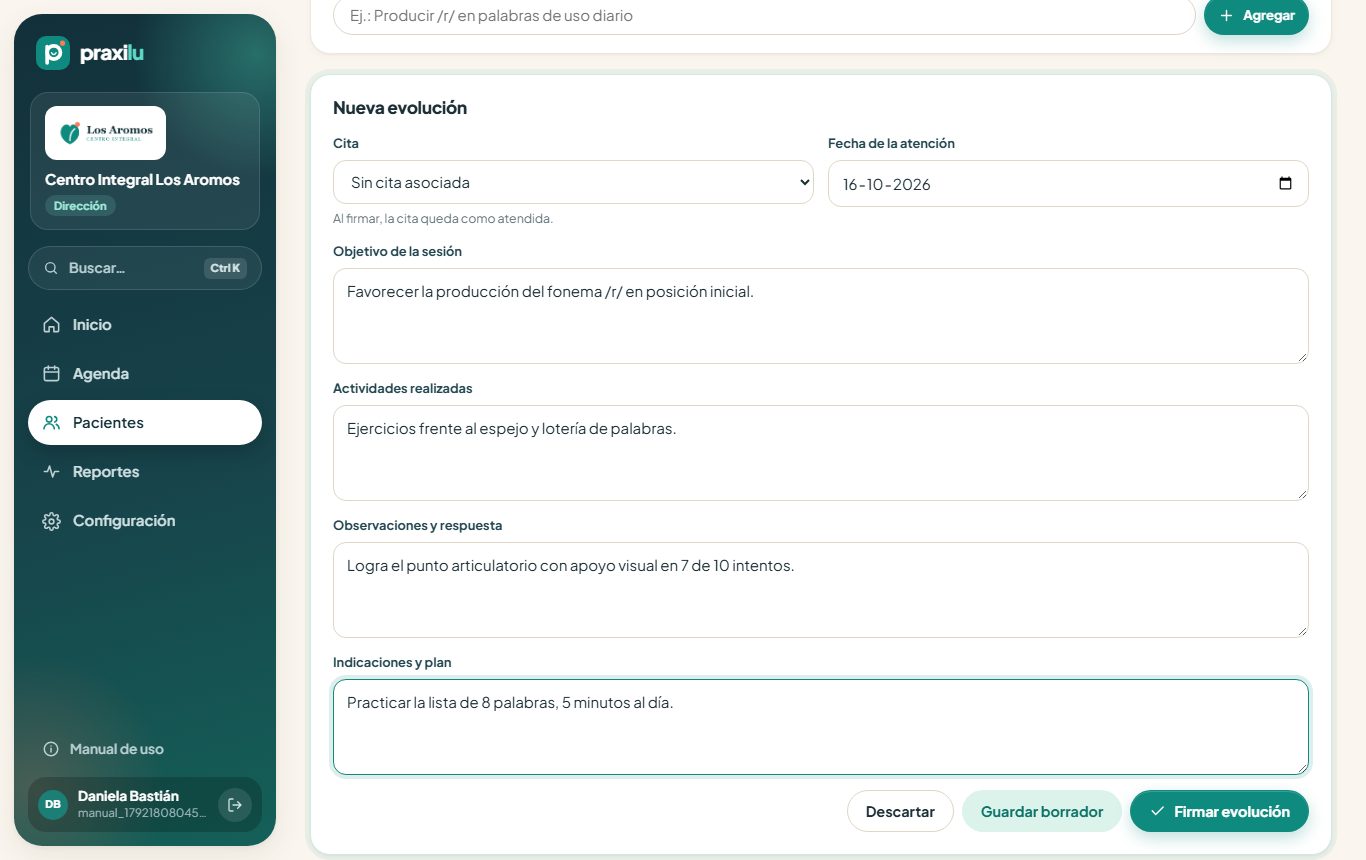The height and width of the screenshot is (860, 1366).
Task: Click the Pacientes people icon
Action: click(x=51, y=423)
